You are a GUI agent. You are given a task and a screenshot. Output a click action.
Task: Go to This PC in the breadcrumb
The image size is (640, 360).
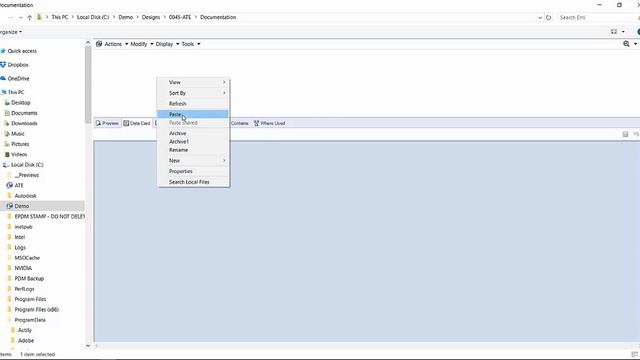[x=60, y=18]
